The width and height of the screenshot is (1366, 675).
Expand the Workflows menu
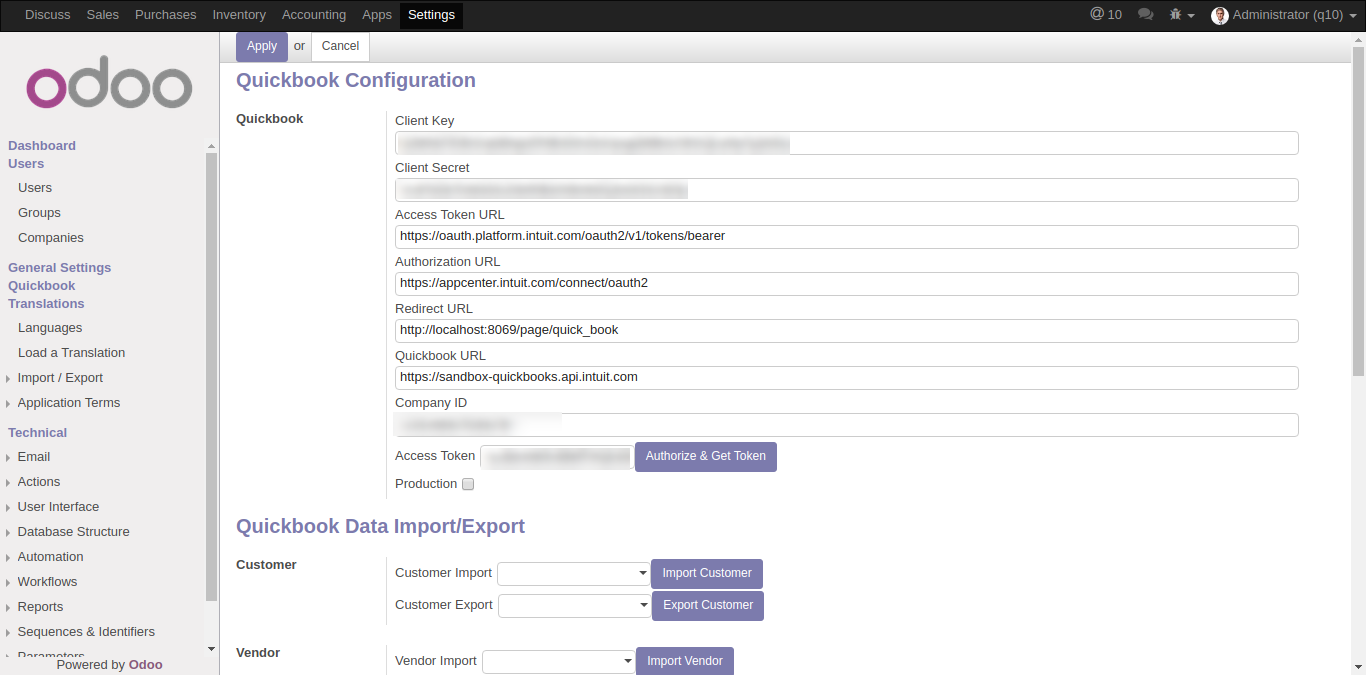coord(47,582)
